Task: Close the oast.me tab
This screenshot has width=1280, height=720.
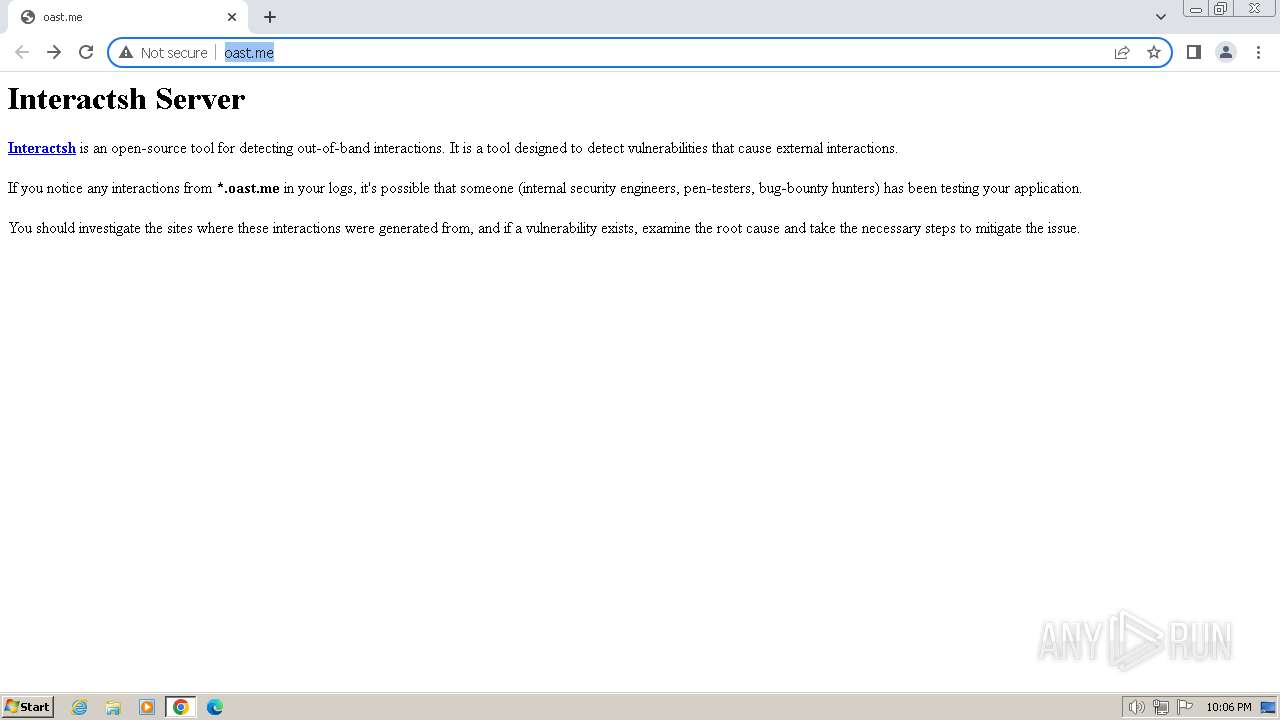Action: coord(232,17)
